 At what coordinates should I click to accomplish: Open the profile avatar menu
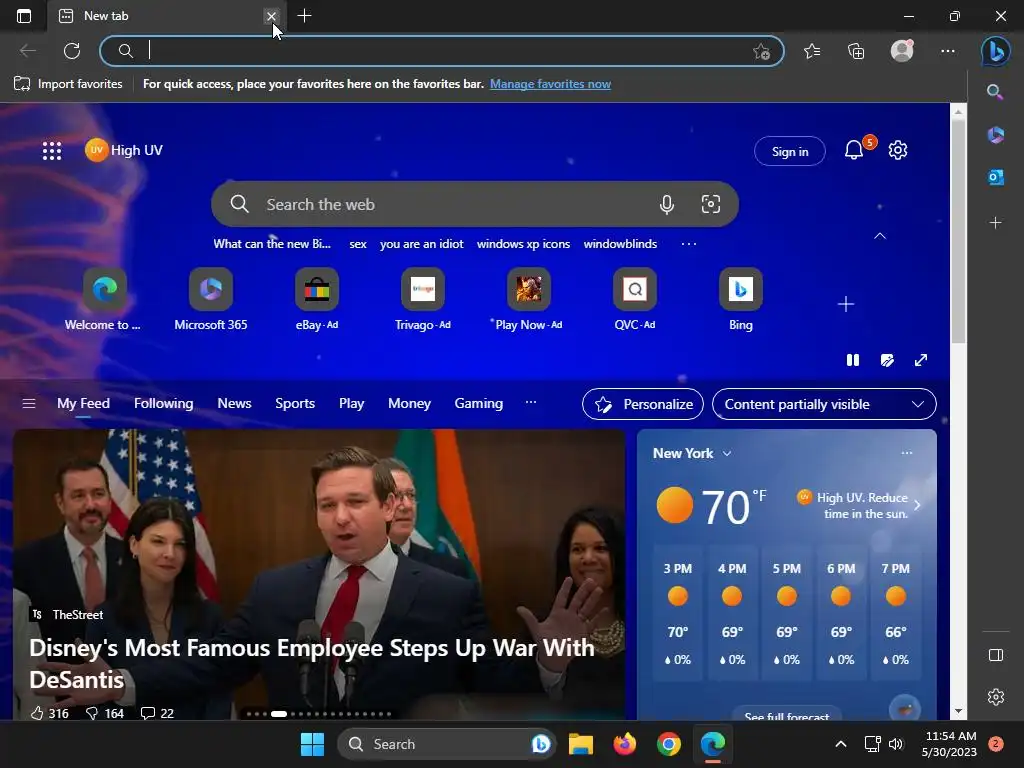(903, 51)
